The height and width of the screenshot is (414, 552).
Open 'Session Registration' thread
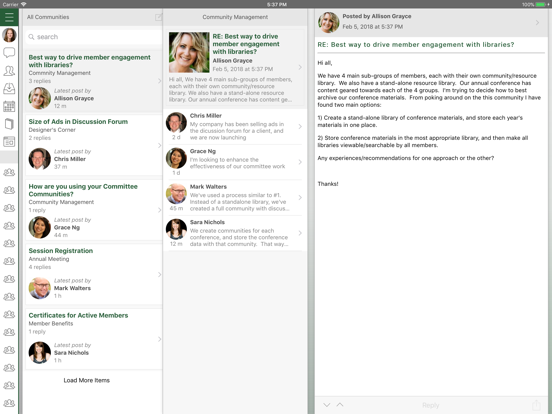94,274
